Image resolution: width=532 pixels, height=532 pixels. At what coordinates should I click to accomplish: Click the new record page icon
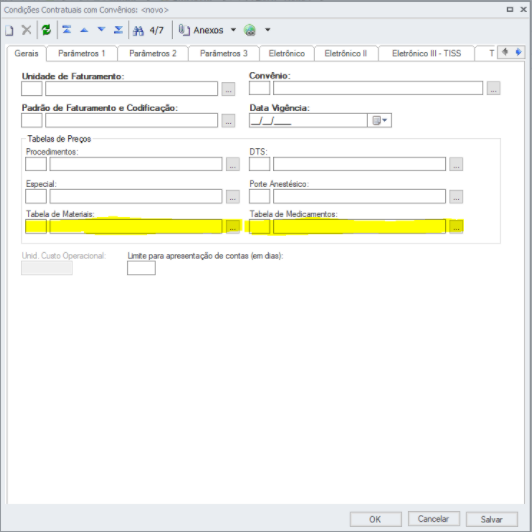click(9, 31)
